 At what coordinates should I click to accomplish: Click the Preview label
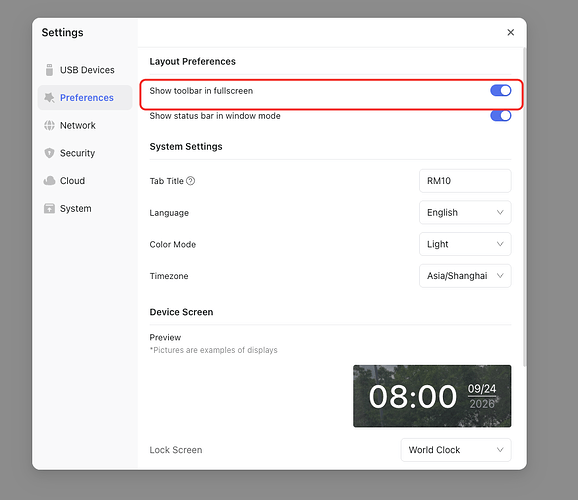click(165, 337)
